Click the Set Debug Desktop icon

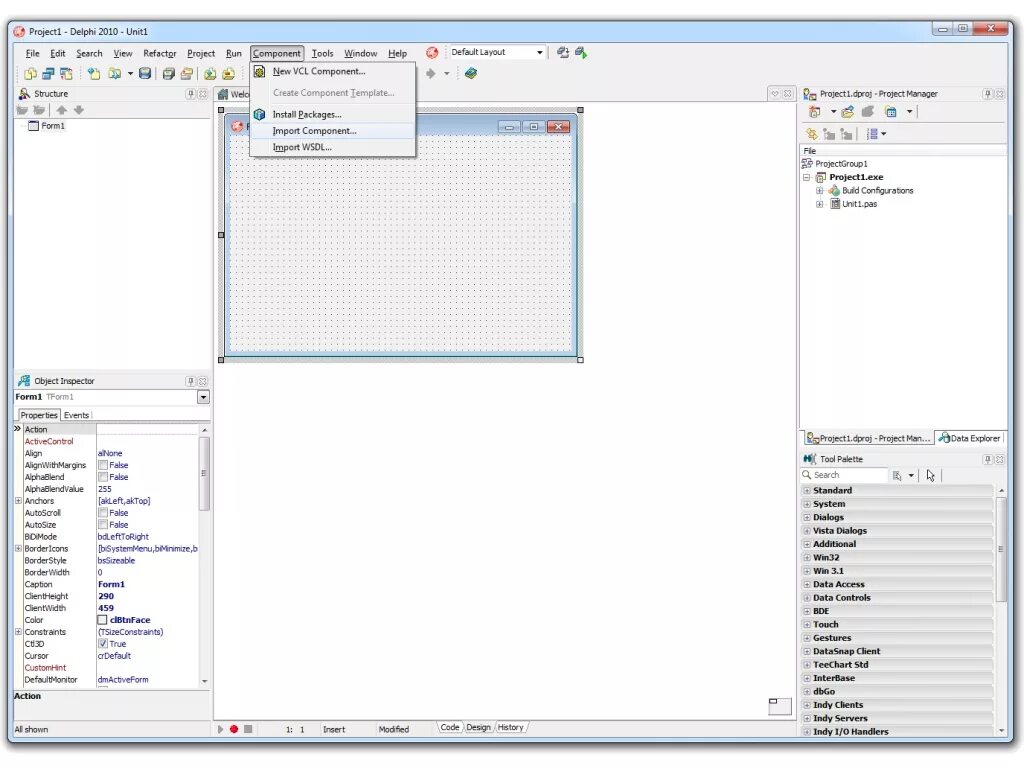click(x=581, y=52)
